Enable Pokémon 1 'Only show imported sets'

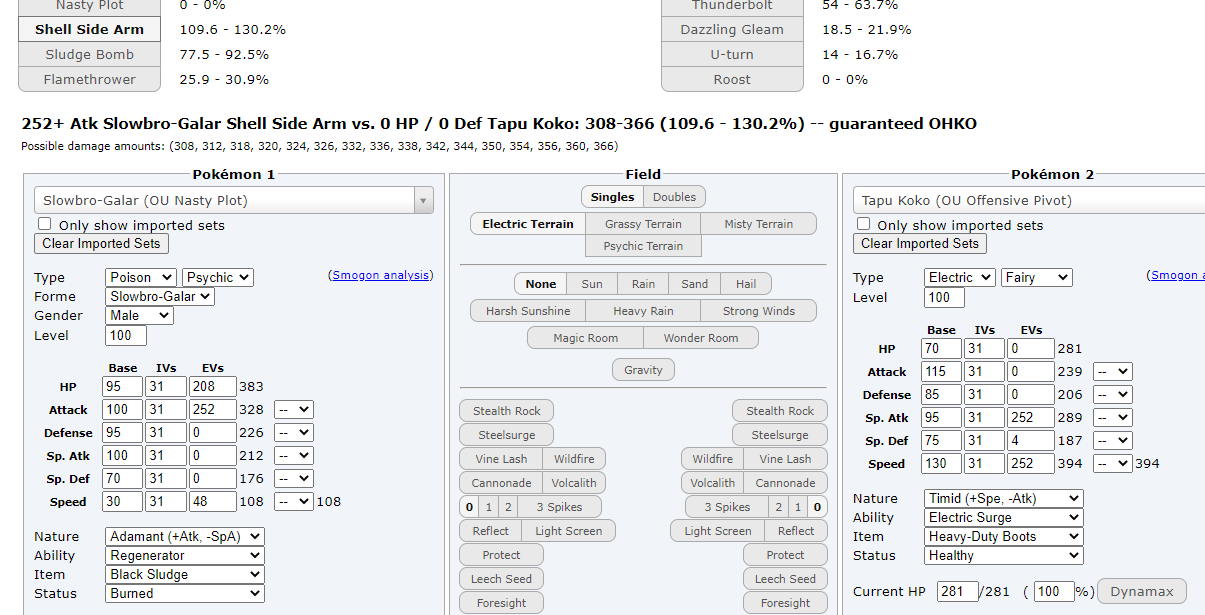pyautogui.click(x=44, y=225)
